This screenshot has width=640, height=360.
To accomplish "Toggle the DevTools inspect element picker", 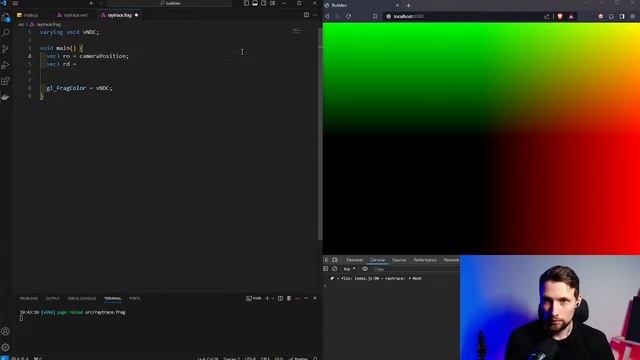I will 326,260.
